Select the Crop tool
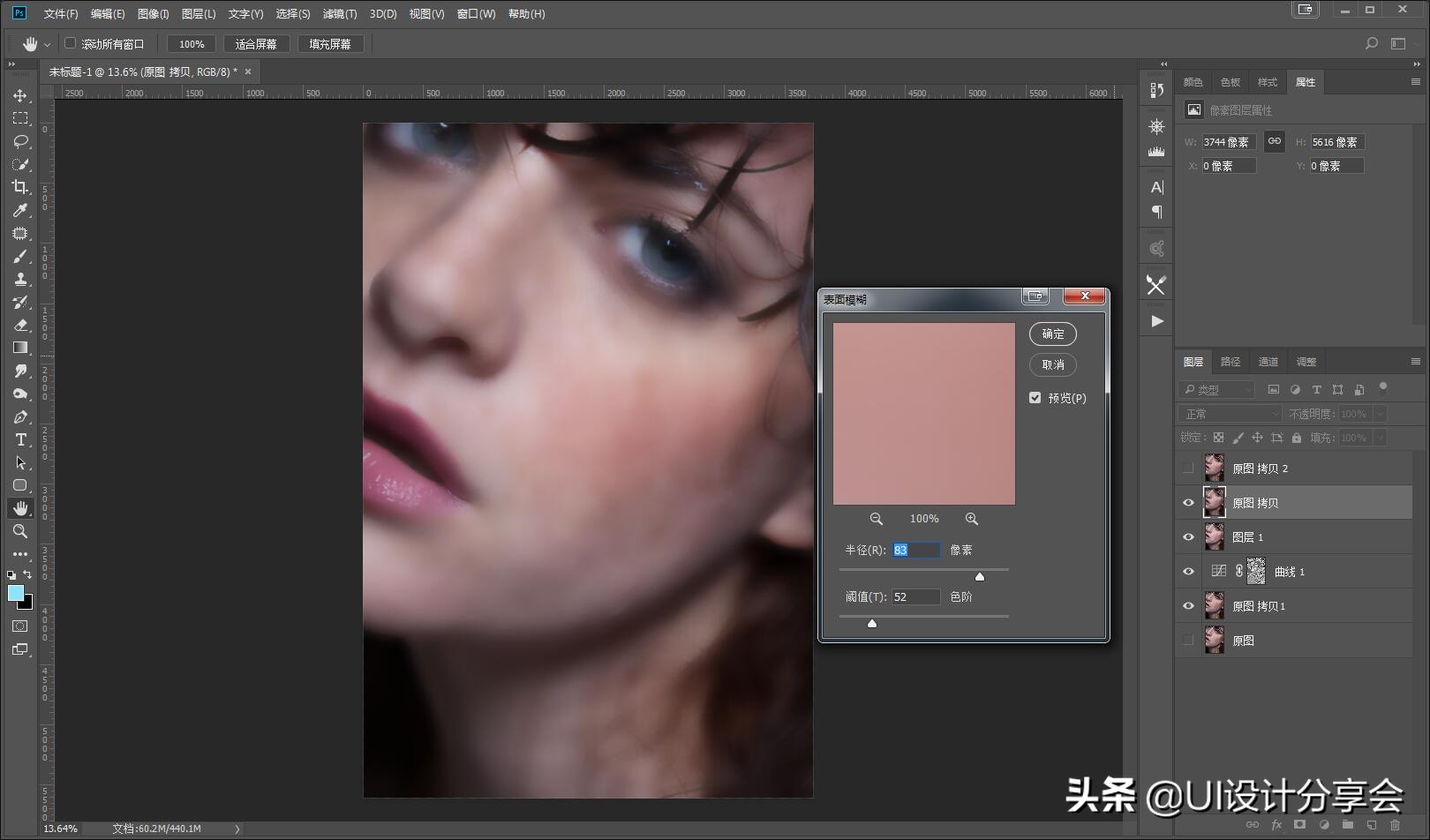1430x840 pixels. pos(20,187)
